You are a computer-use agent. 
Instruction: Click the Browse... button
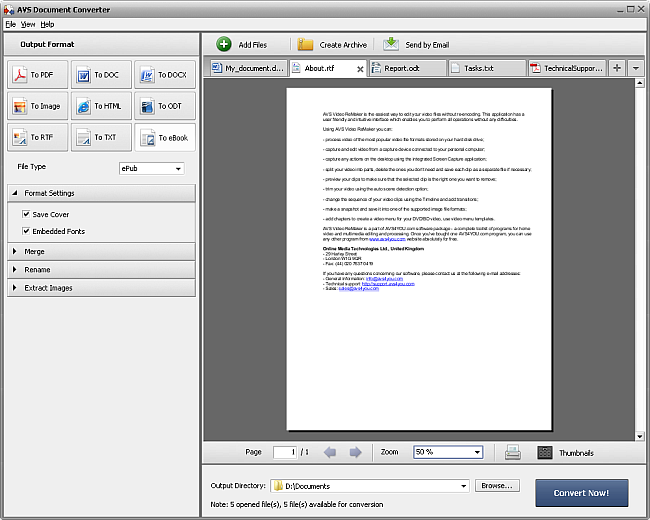[497, 486]
